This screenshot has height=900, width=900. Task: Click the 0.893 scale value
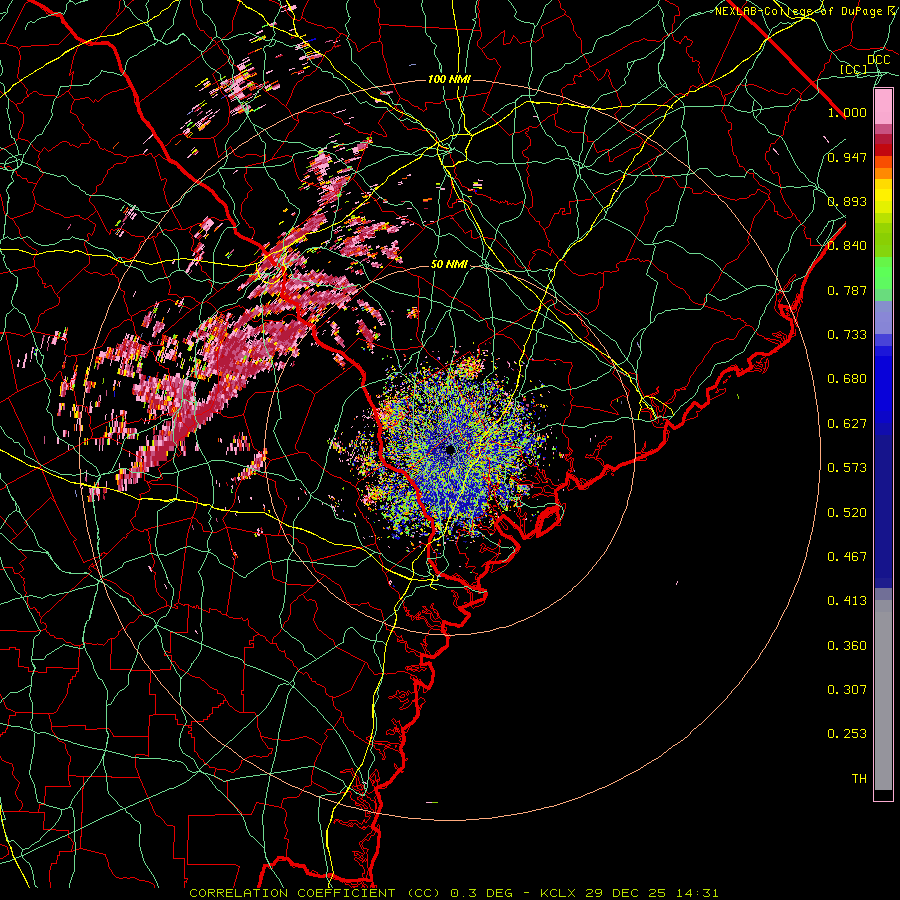coord(847,201)
